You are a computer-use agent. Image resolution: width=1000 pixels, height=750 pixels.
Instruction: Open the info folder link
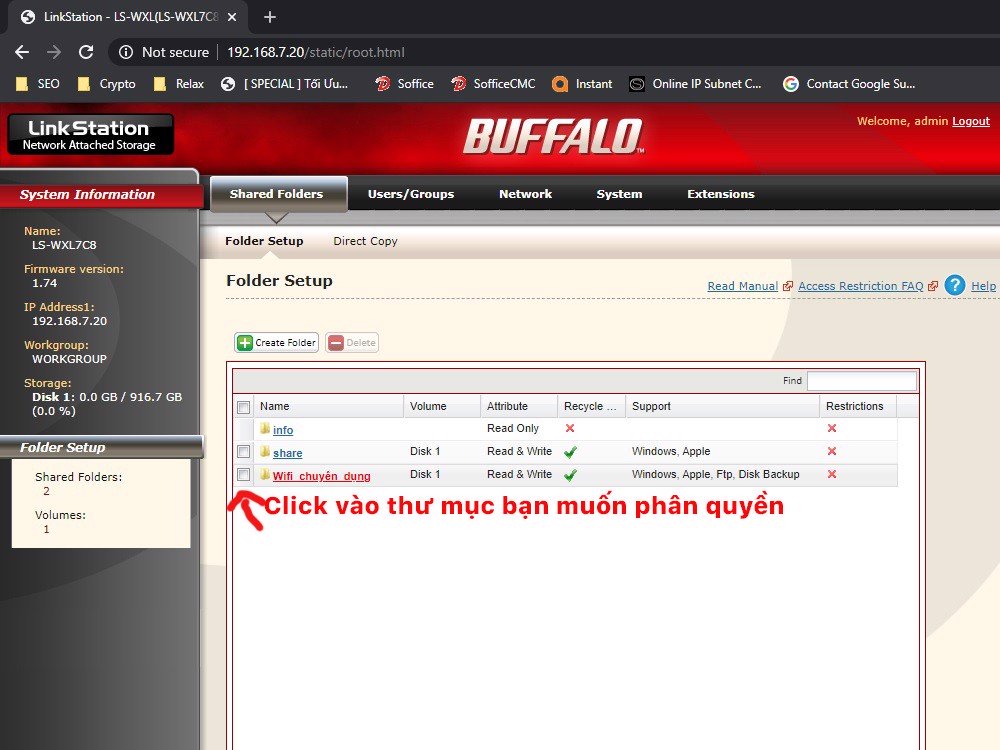pyautogui.click(x=283, y=430)
